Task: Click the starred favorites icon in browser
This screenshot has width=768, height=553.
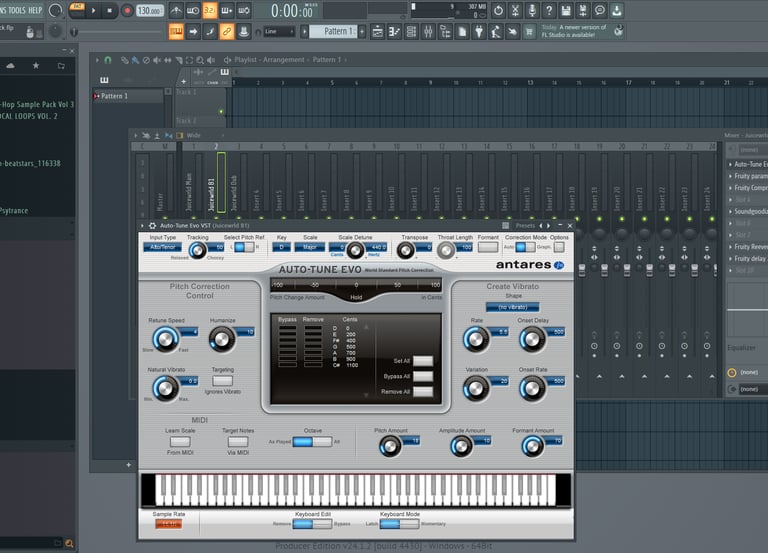Action: pyautogui.click(x=36, y=66)
